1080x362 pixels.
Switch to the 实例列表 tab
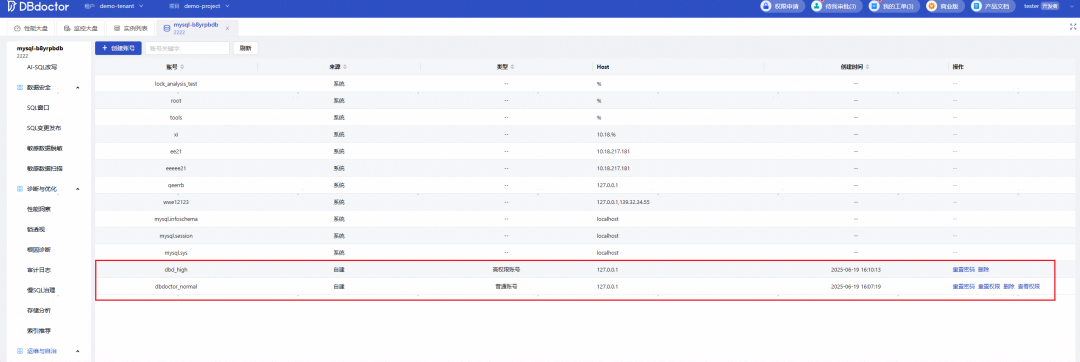click(x=130, y=28)
